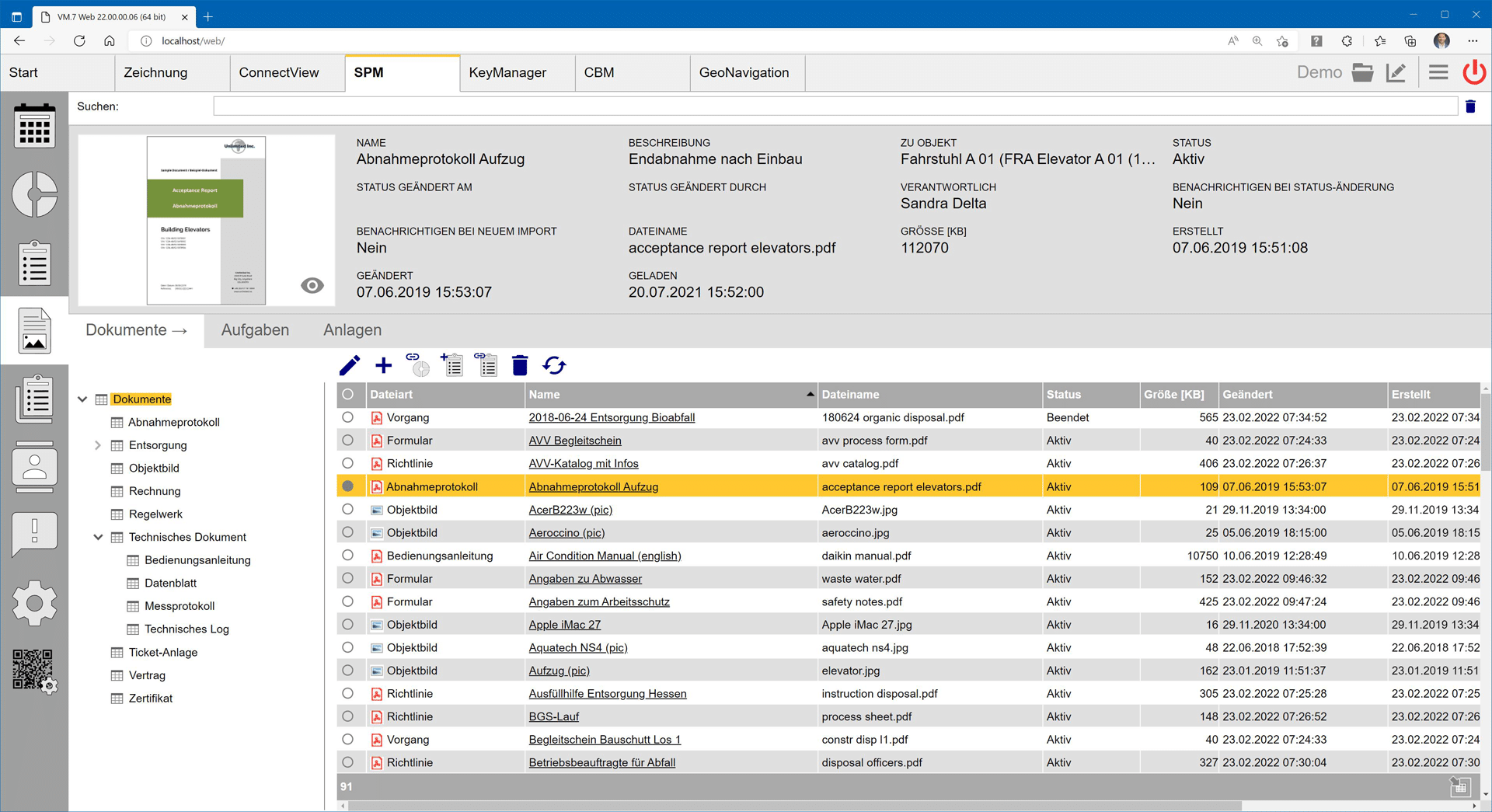Sort by Name column arrow
1492x812 pixels.
810,394
